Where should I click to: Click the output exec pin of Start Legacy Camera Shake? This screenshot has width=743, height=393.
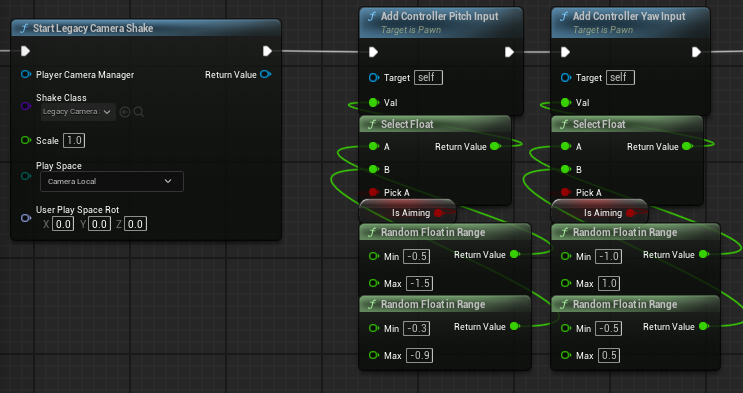[267, 51]
